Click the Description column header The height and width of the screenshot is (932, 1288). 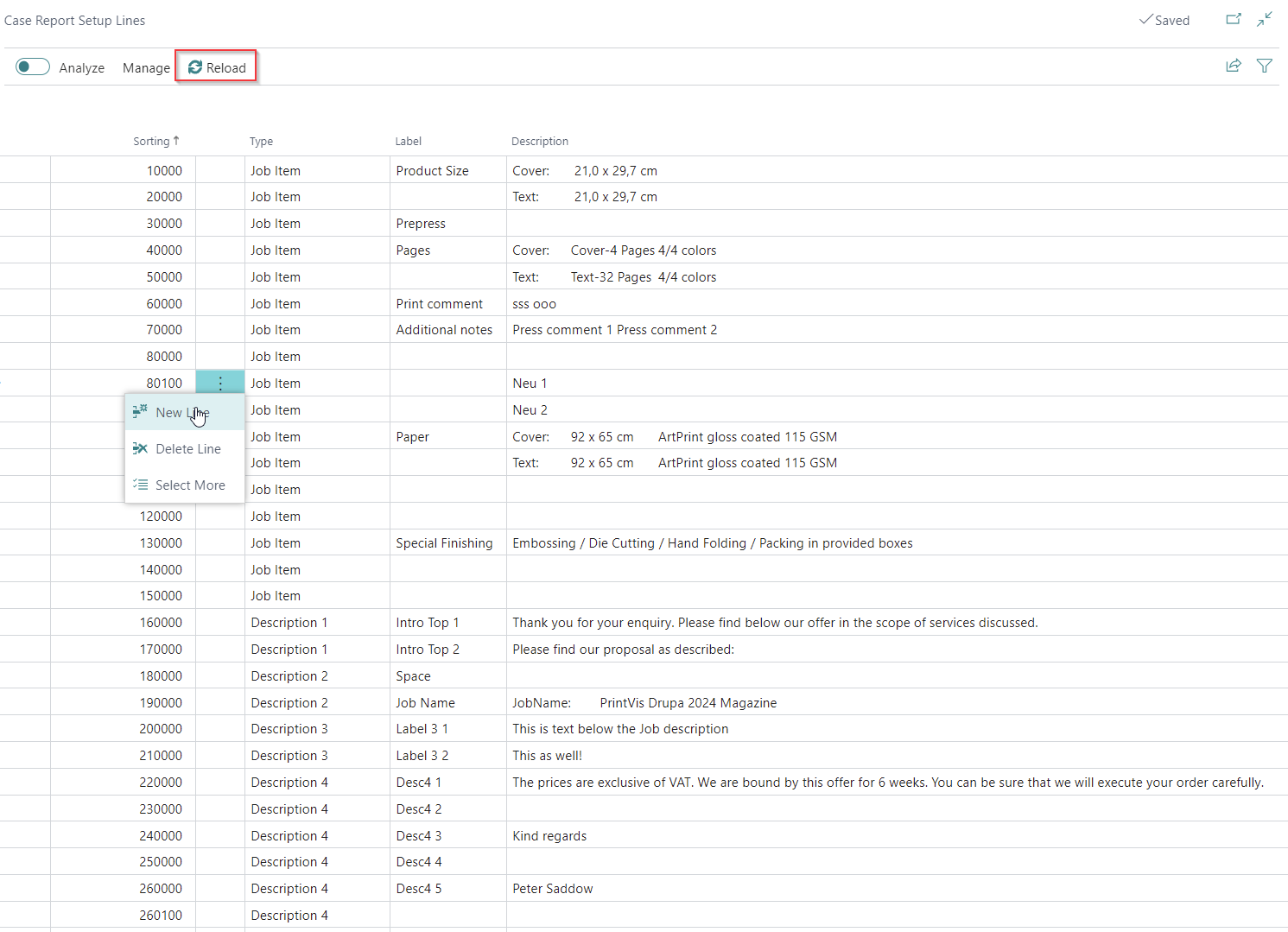pyautogui.click(x=539, y=142)
